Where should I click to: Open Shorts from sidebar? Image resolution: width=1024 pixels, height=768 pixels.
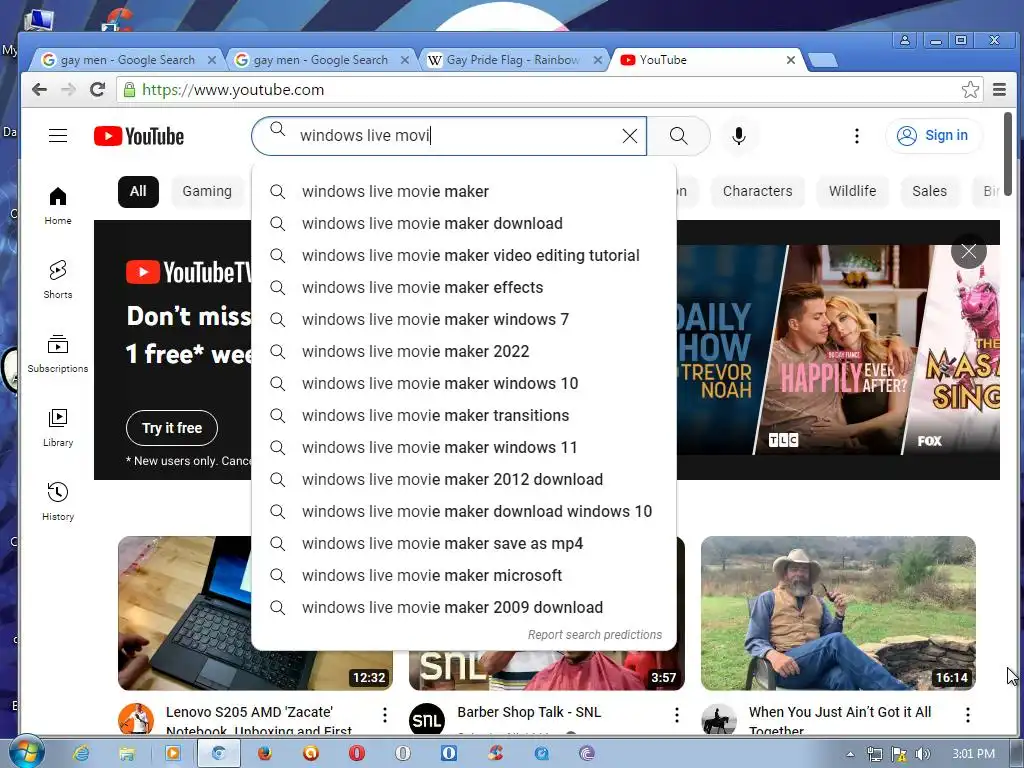[x=58, y=280]
